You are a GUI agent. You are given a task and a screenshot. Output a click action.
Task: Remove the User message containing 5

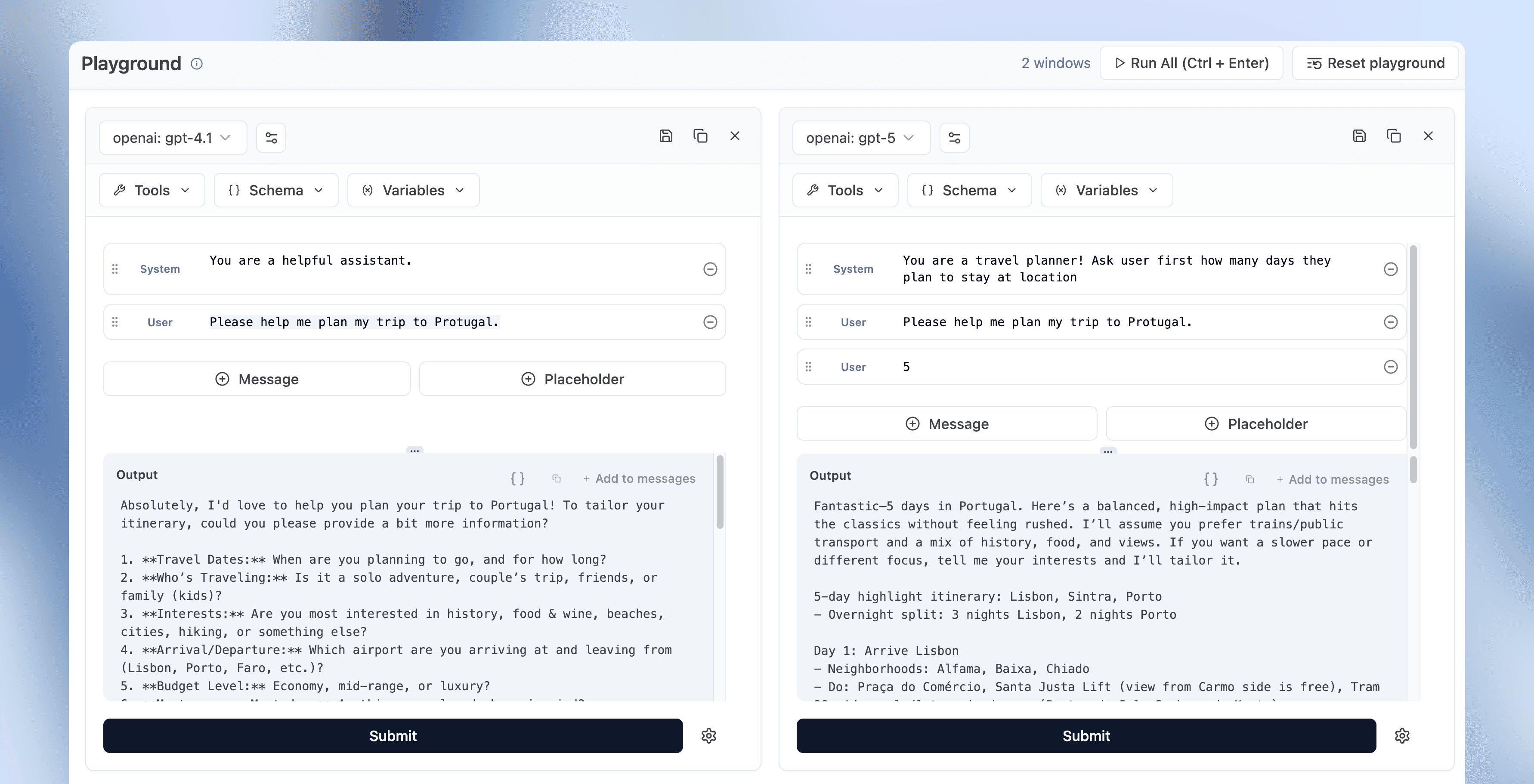click(x=1391, y=367)
